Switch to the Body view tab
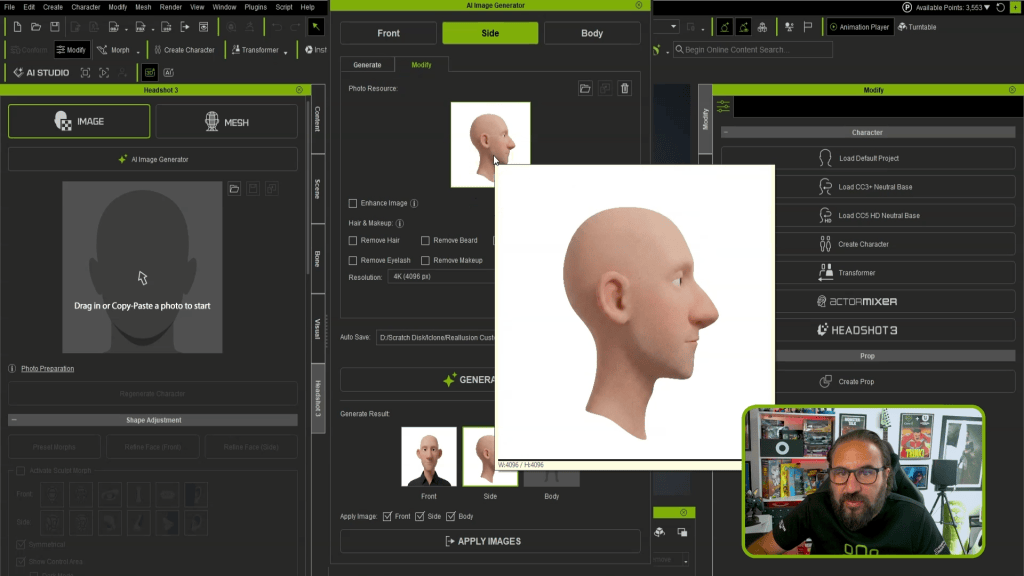Viewport: 1024px width, 576px height. [592, 33]
